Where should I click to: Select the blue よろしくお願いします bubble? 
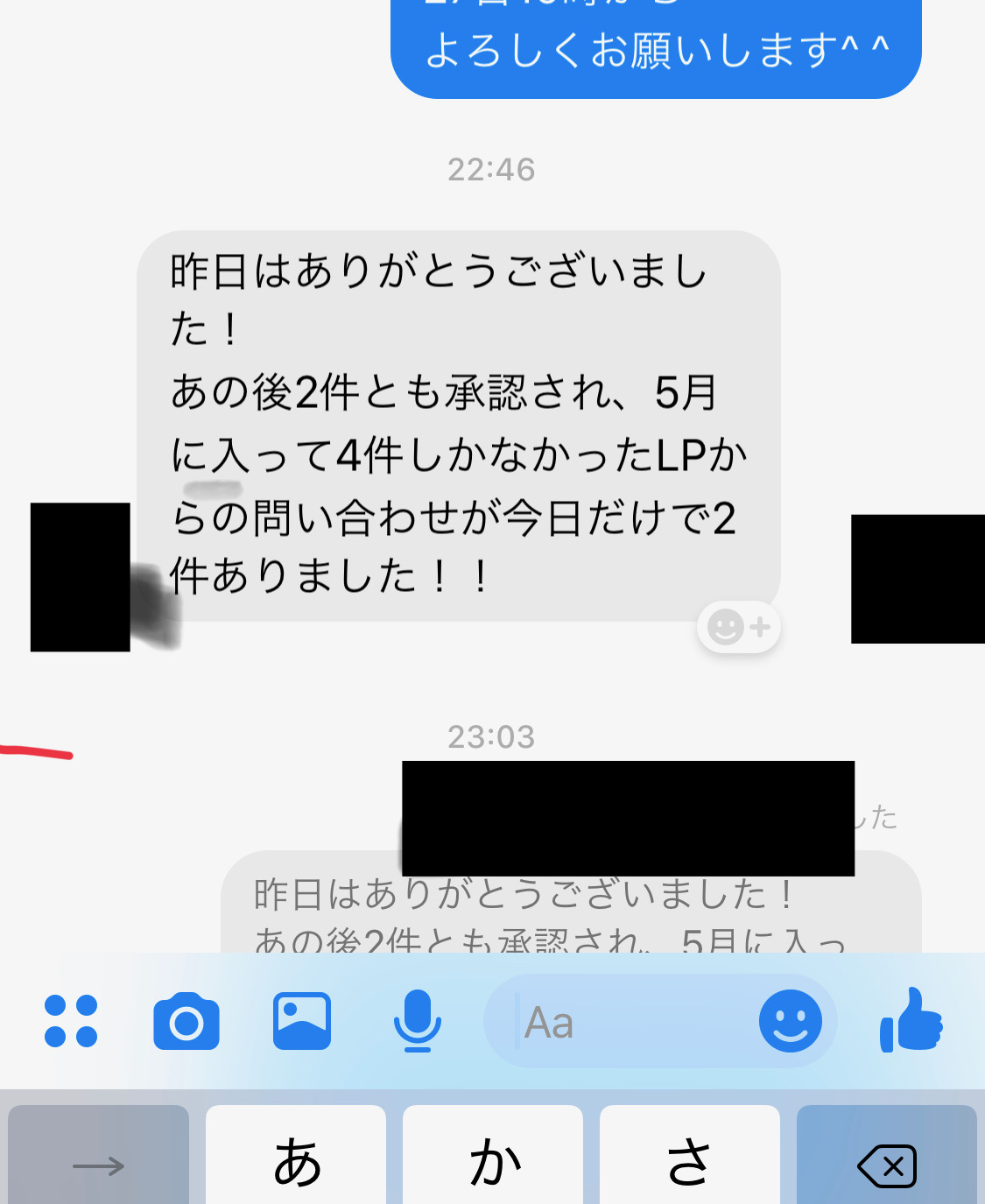656,49
